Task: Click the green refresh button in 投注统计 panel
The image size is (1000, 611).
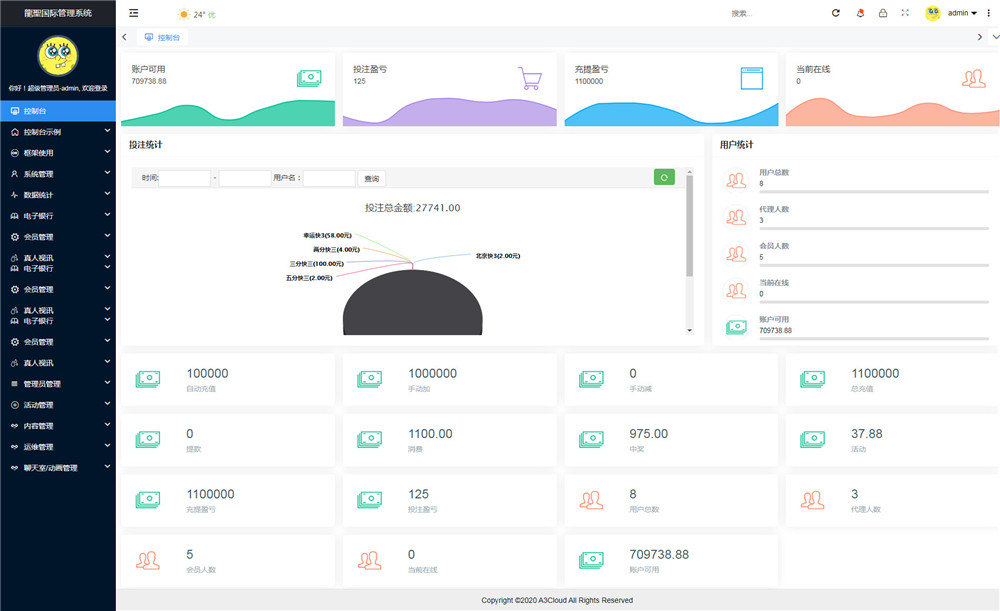Action: (x=663, y=177)
